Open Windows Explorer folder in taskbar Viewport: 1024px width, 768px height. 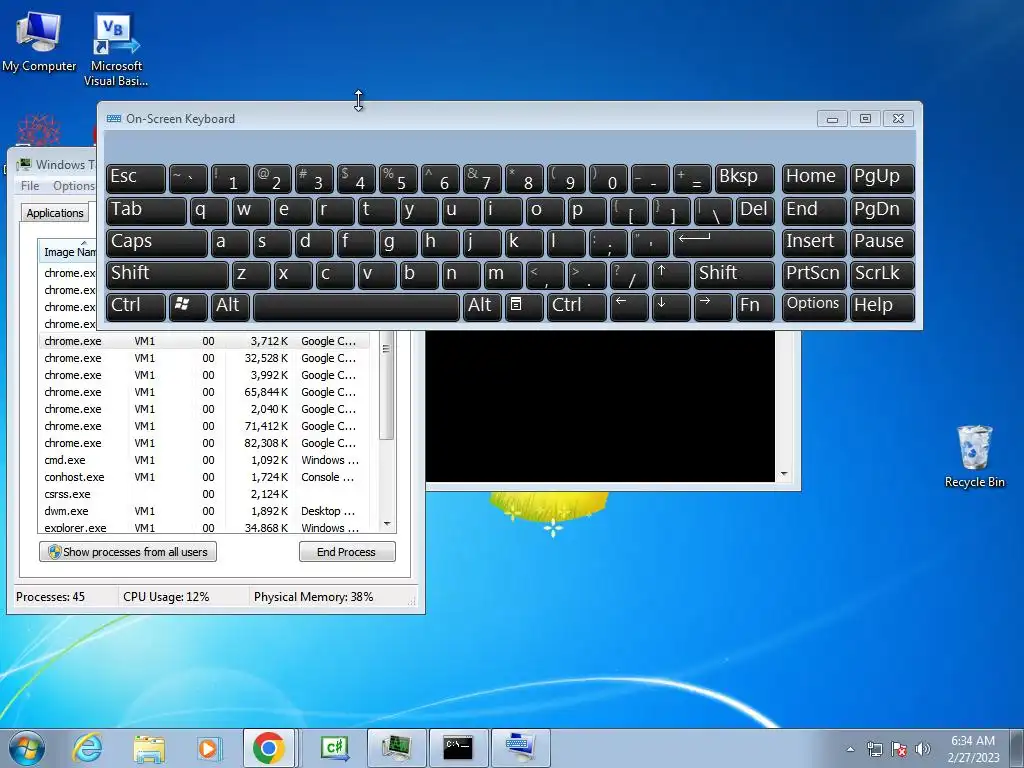149,748
